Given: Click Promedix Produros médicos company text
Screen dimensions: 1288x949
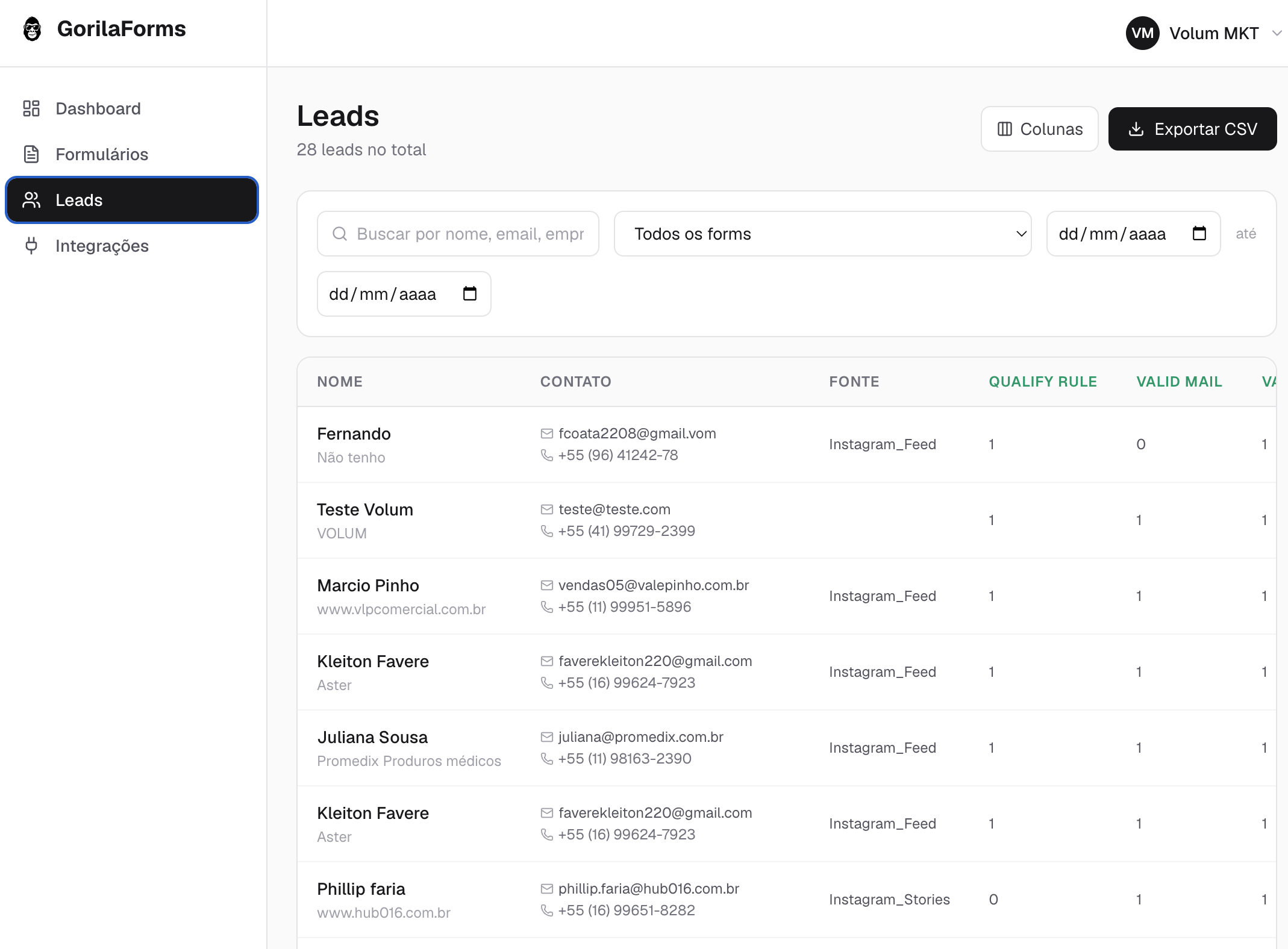Looking at the screenshot, I should 409,761.
